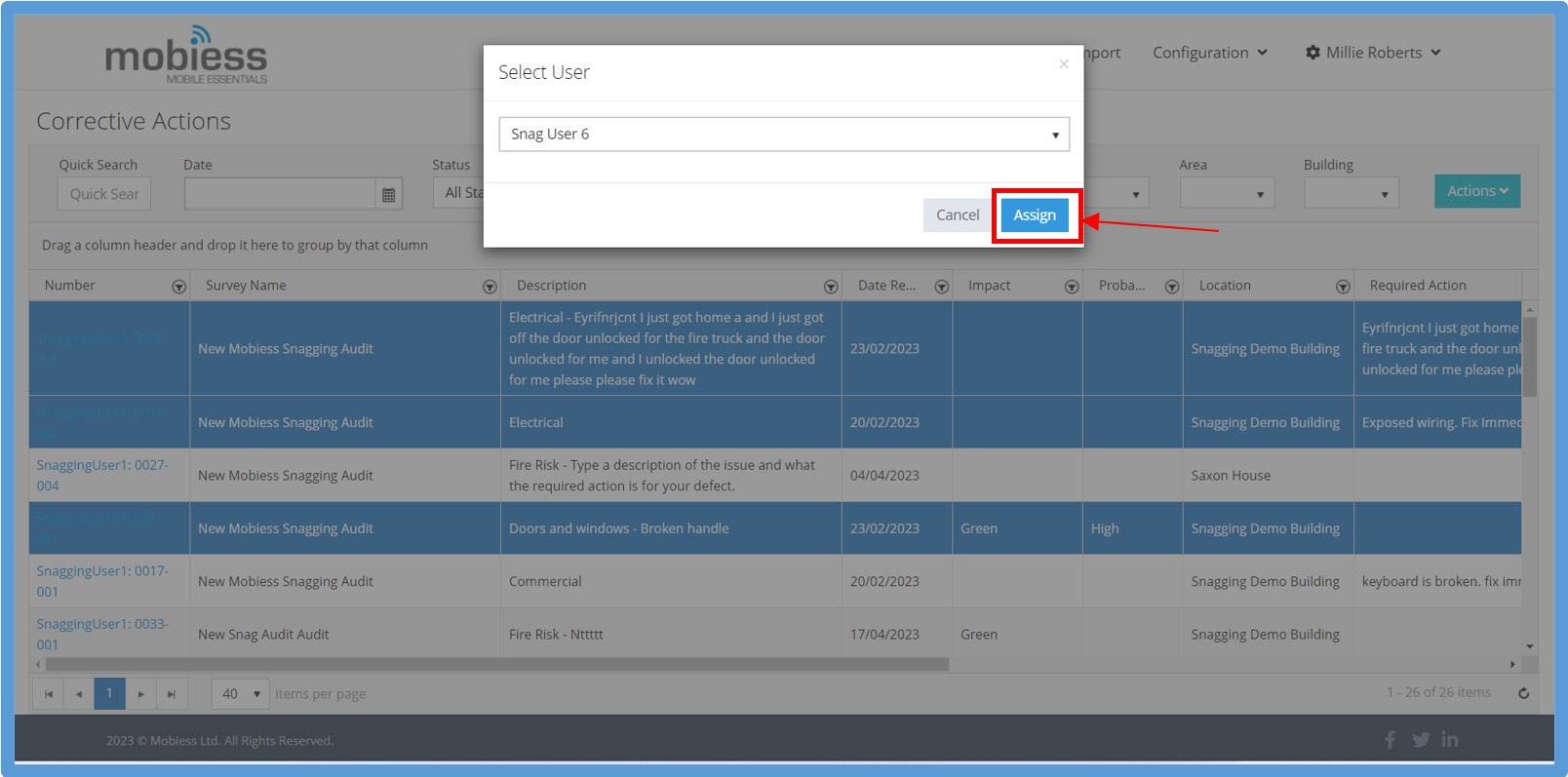This screenshot has height=777, width=1568.
Task: Refresh the grid with reload icon
Action: point(1523,693)
